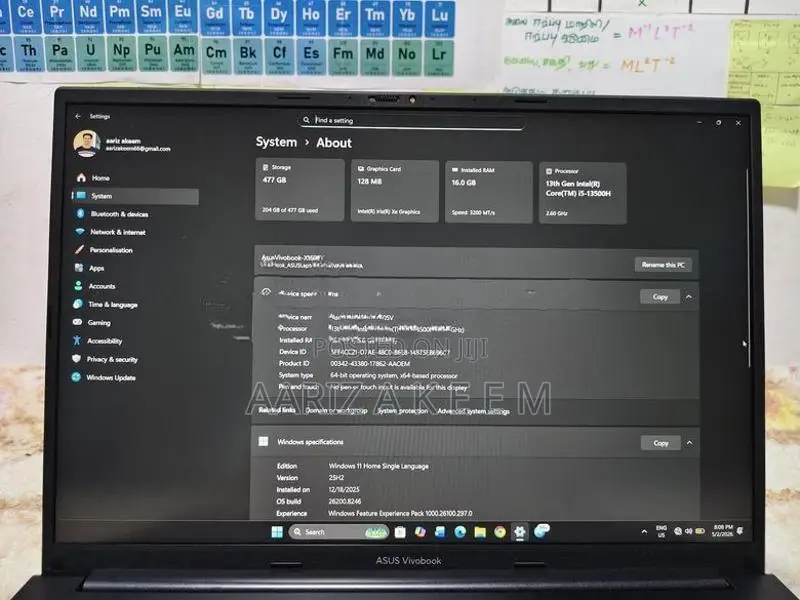
Task: Click the back arrow in Settings
Action: click(78, 116)
